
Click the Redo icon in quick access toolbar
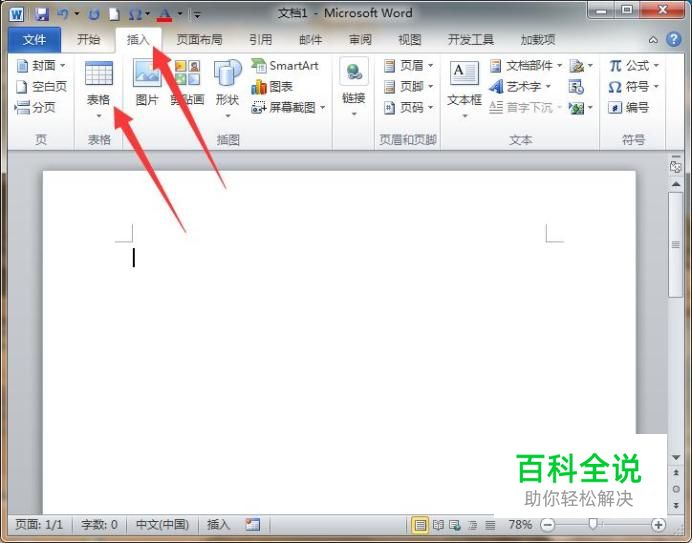[x=94, y=15]
